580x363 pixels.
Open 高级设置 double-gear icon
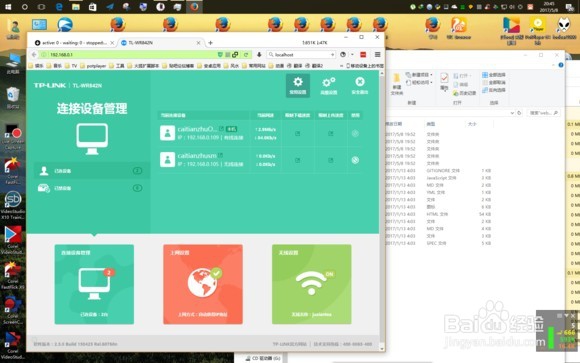click(x=328, y=85)
